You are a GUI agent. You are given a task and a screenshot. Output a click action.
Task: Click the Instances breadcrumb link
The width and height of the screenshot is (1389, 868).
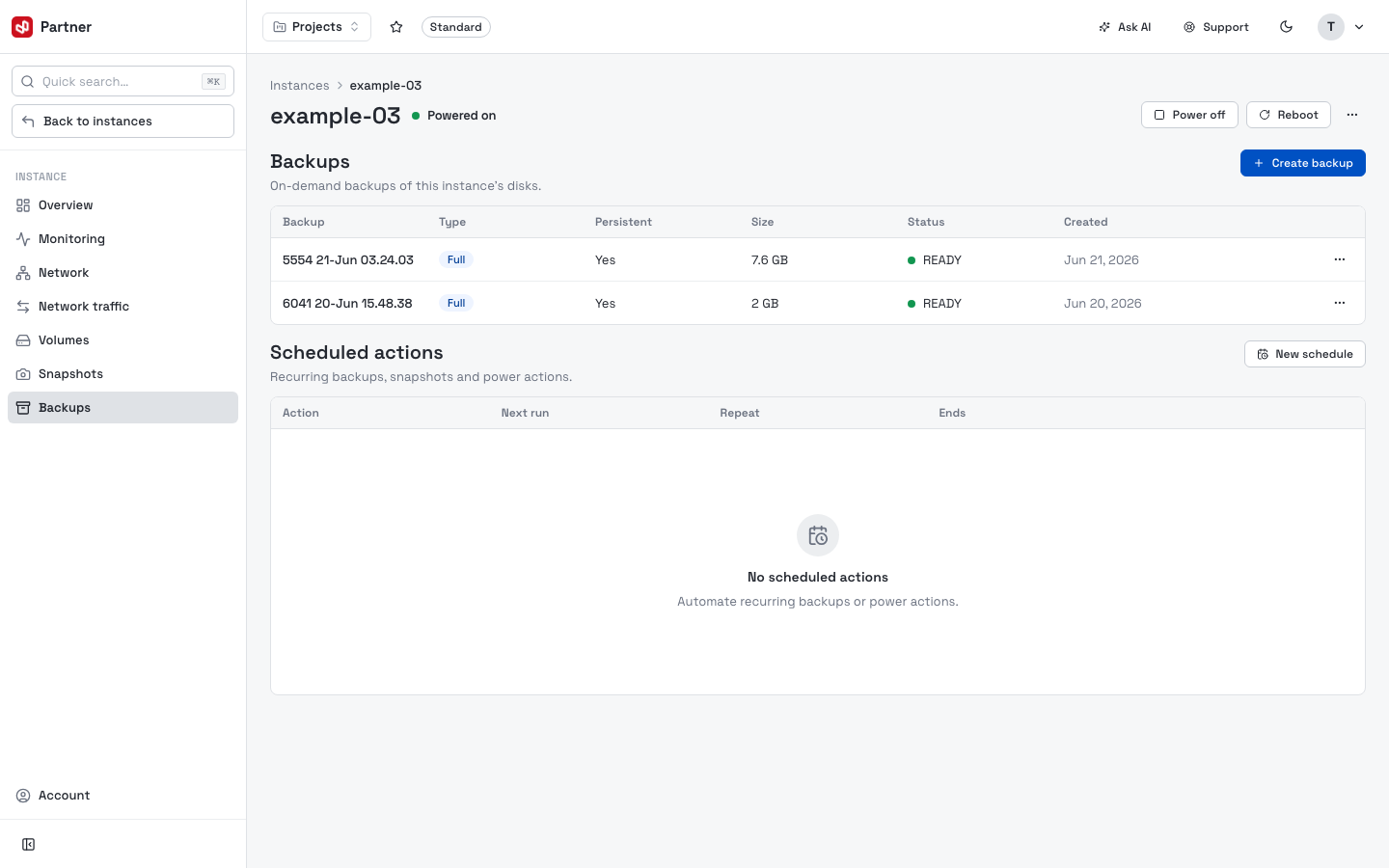tap(299, 85)
